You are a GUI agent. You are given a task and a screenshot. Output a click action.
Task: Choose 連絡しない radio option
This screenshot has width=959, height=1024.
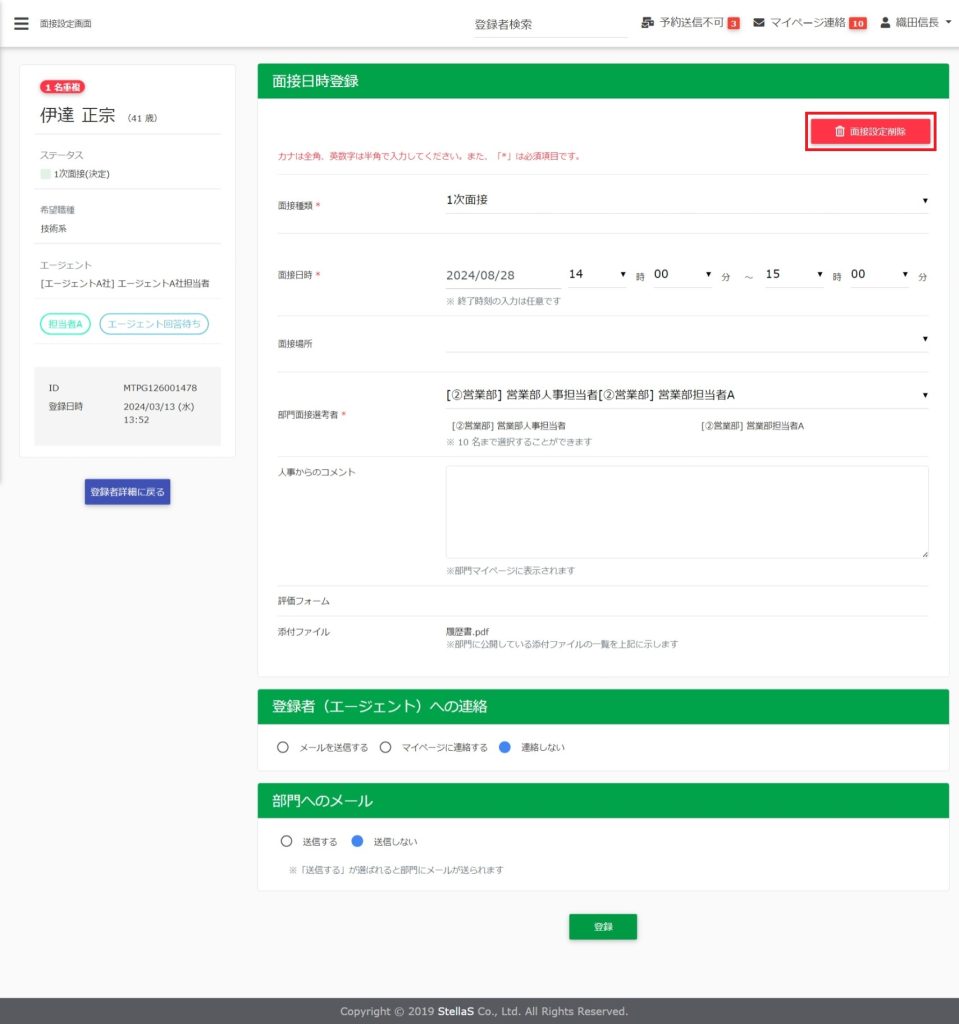coord(505,747)
